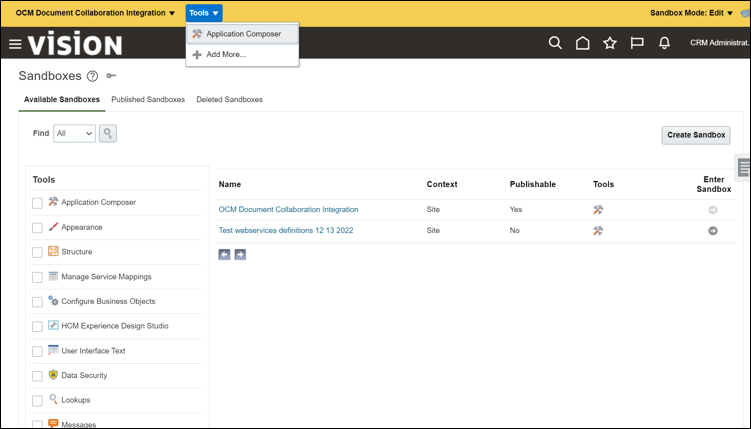The height and width of the screenshot is (429, 751).
Task: Check the Structure checkbox
Action: 37,252
